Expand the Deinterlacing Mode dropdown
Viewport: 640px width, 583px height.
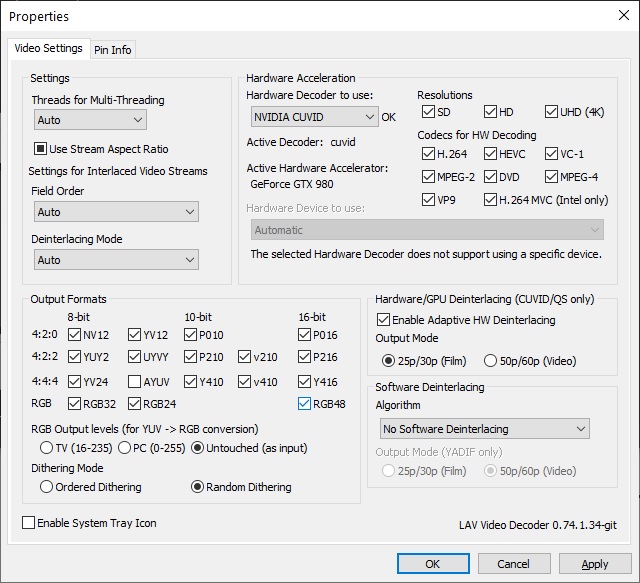[115, 260]
